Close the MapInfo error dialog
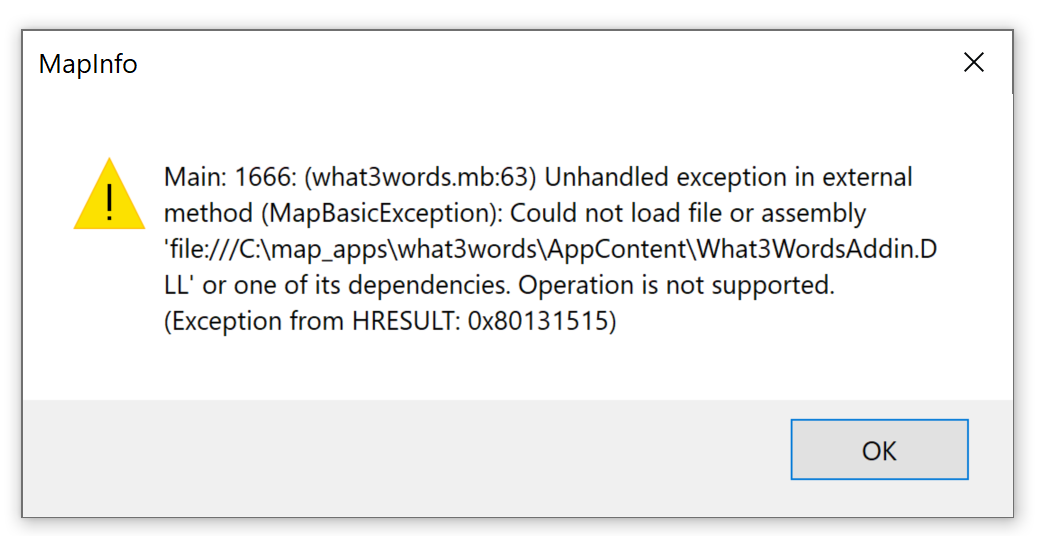Viewport: 1043px width, 536px height. point(974,63)
